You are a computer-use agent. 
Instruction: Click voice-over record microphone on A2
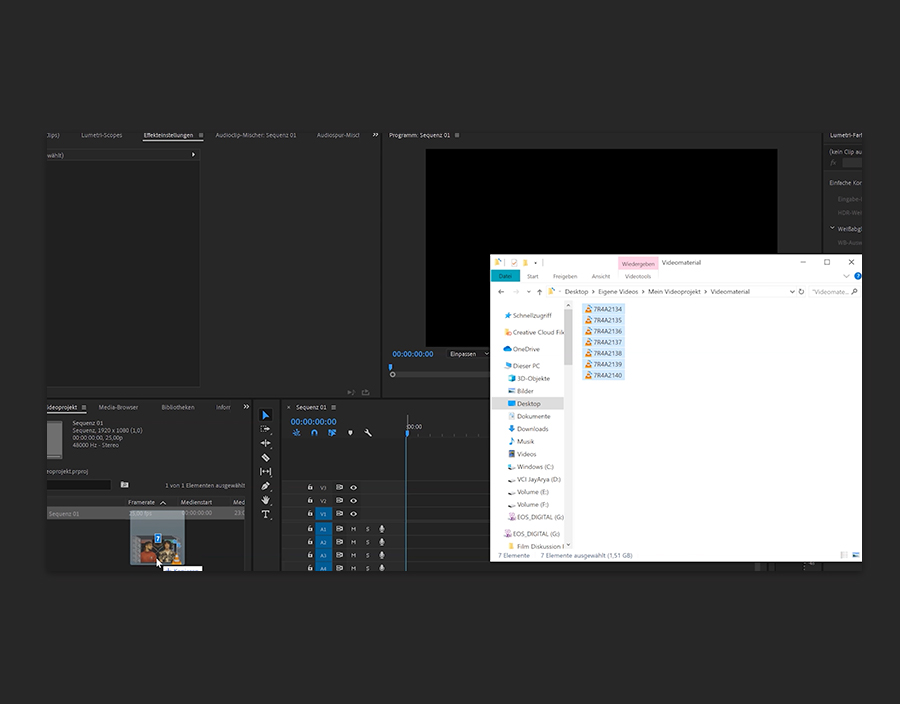[x=382, y=542]
